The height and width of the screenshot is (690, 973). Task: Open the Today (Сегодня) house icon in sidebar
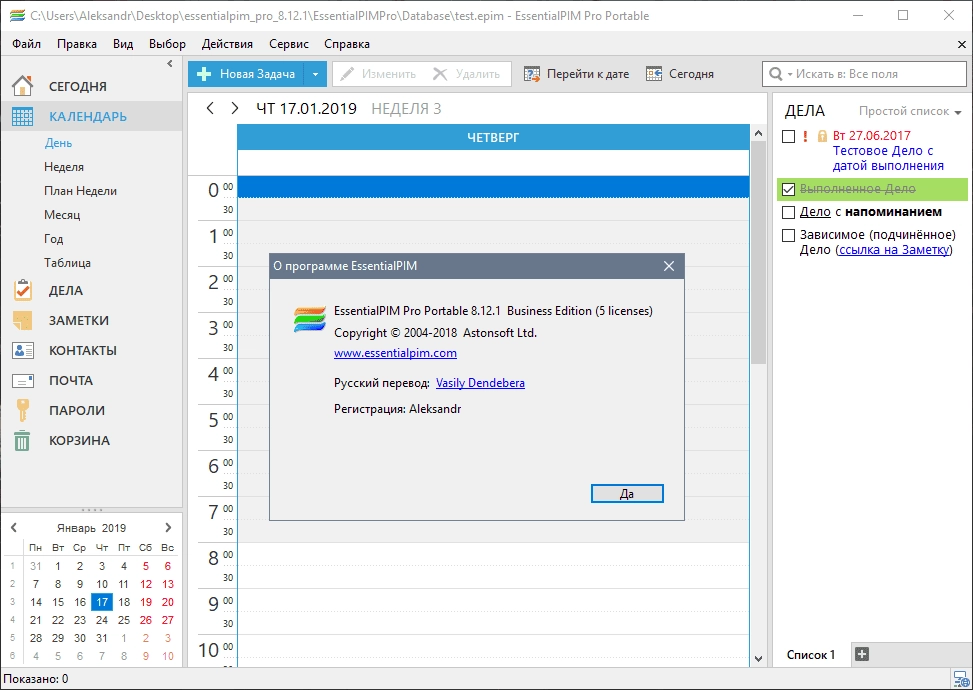[22, 86]
